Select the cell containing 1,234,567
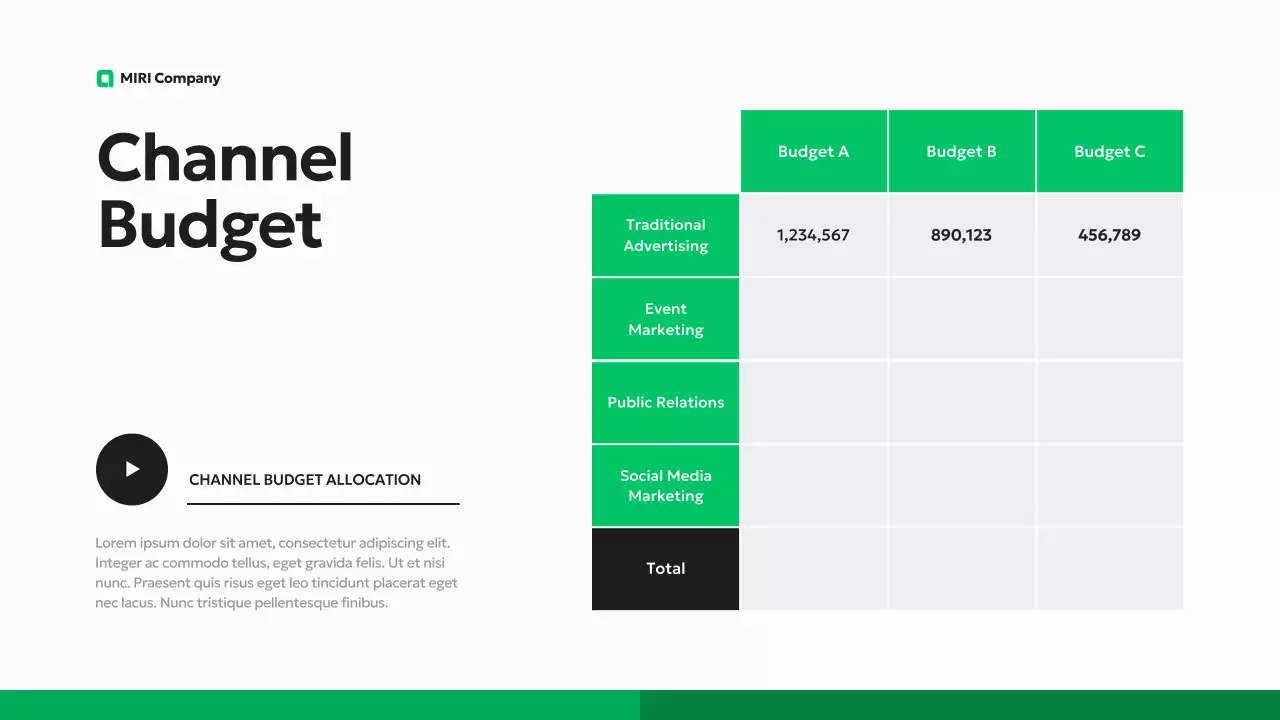The image size is (1280, 720). click(813, 235)
